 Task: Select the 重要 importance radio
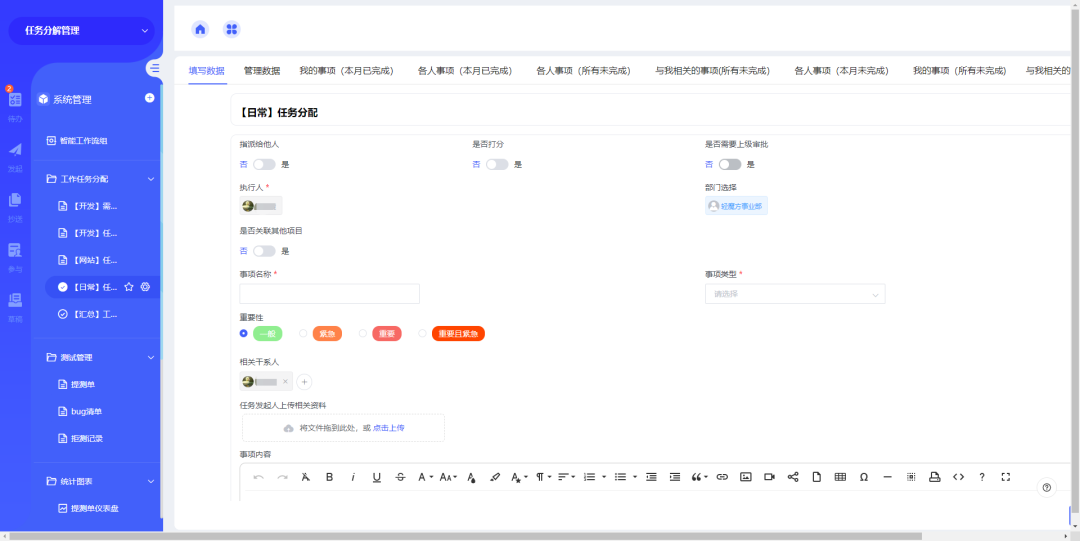(363, 334)
